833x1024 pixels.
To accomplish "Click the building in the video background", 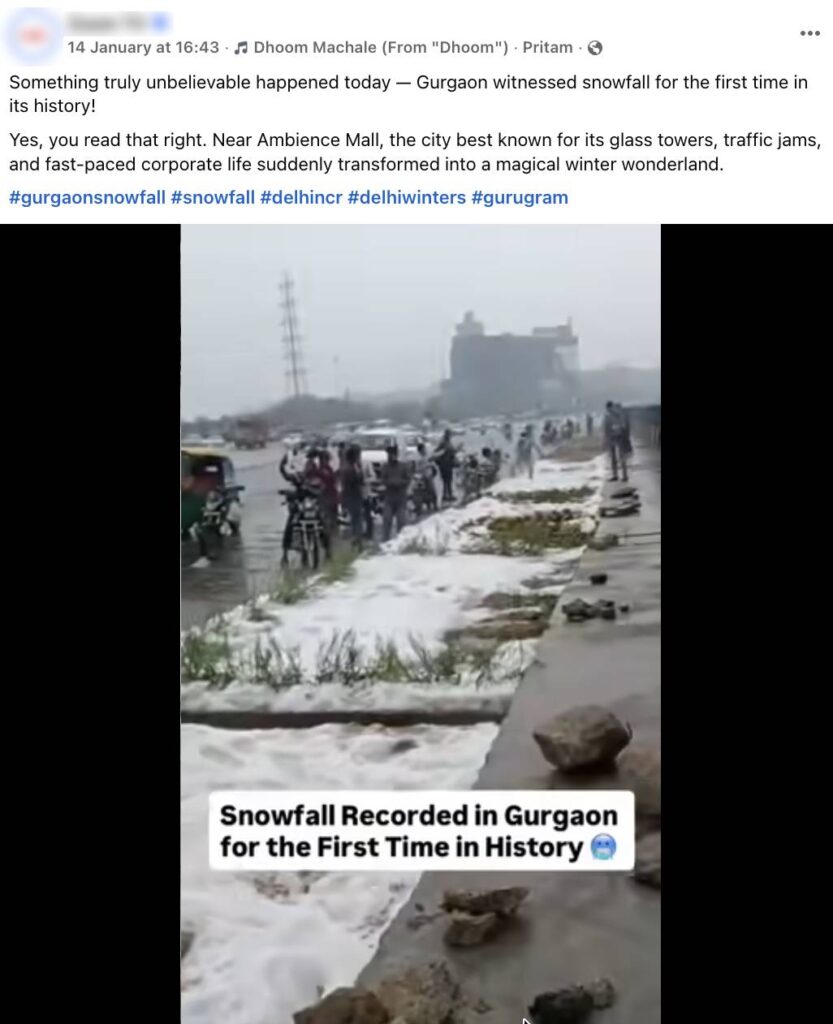I will pos(512,361).
